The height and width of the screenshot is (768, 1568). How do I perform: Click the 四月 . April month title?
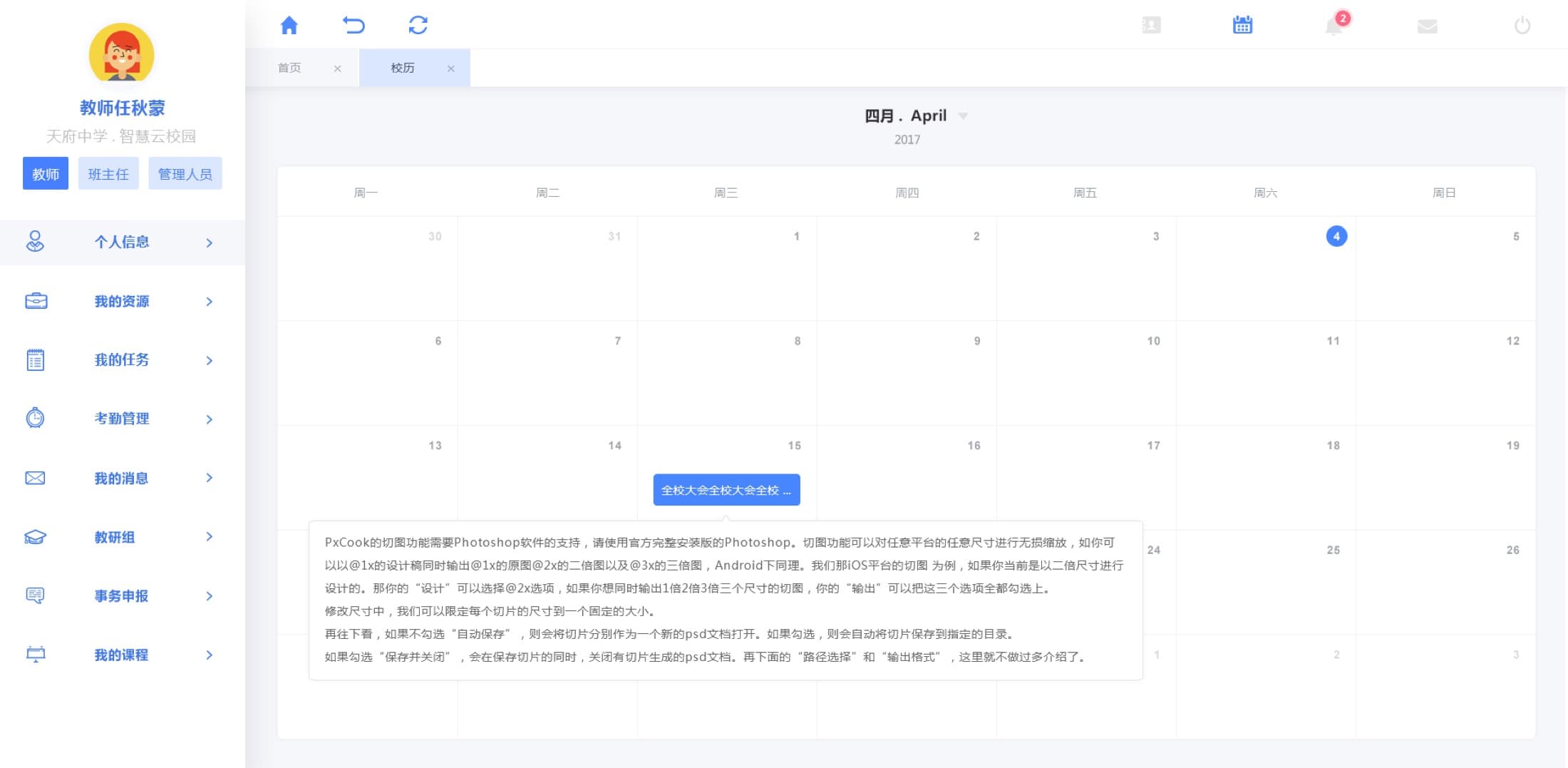906,116
